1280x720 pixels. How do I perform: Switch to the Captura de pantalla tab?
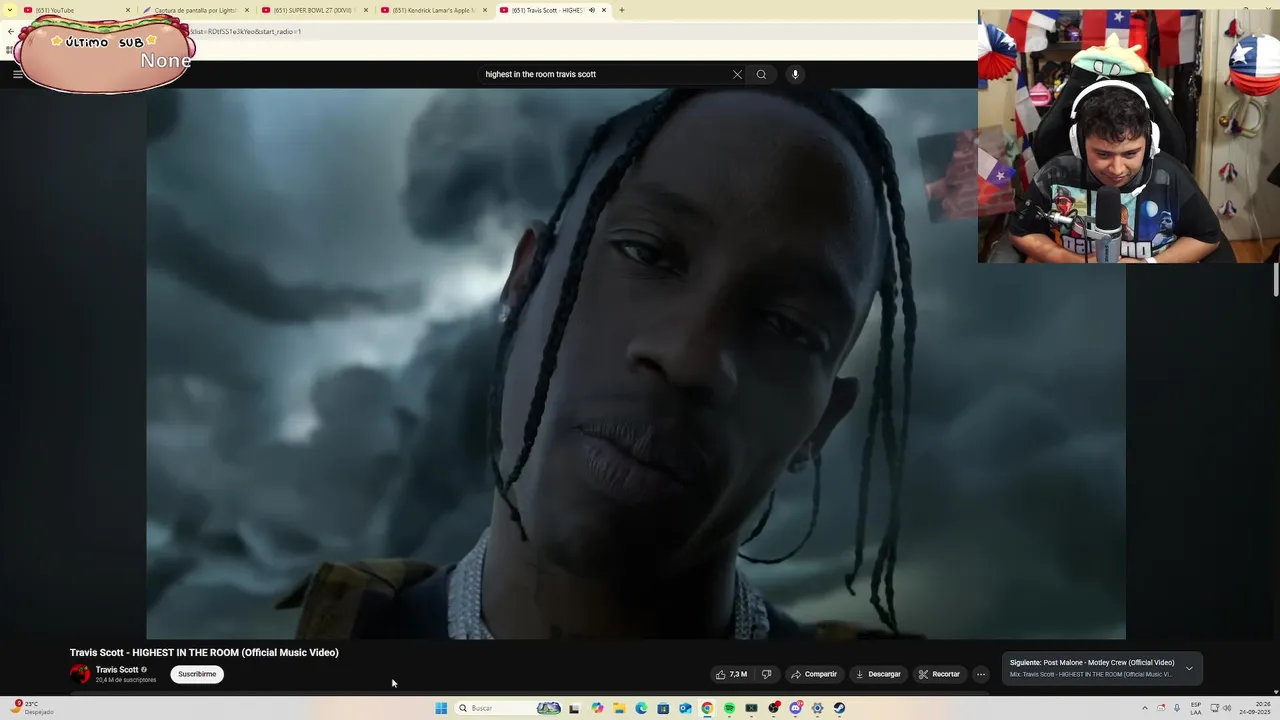tap(196, 10)
